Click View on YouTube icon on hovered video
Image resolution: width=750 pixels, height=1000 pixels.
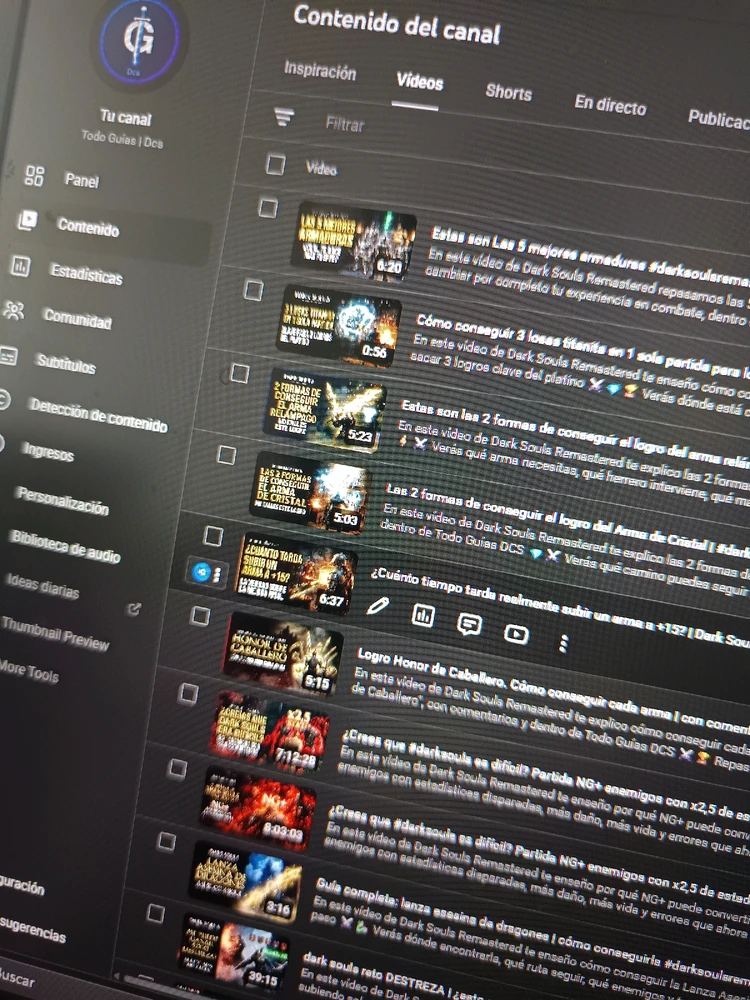516,633
